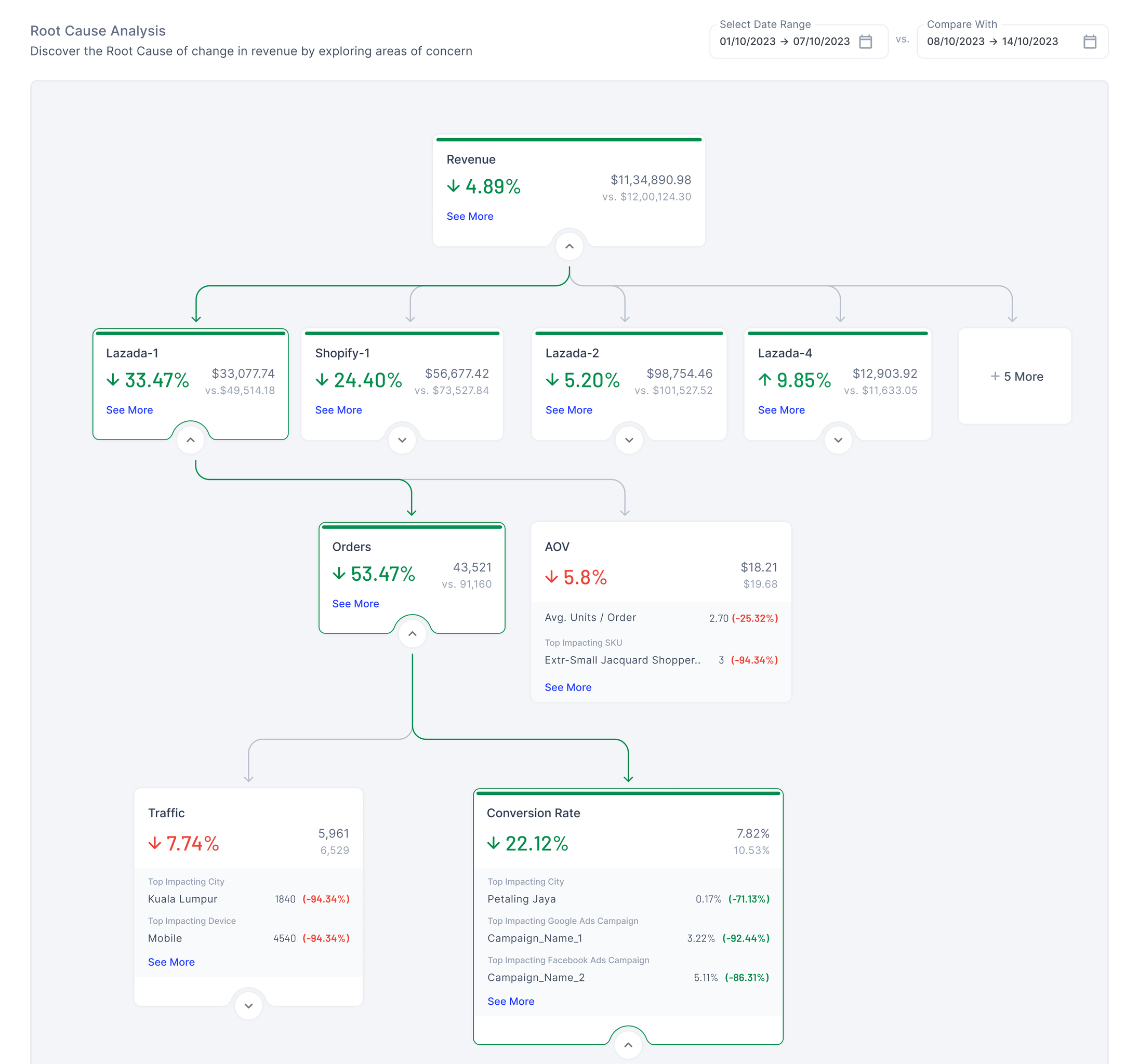Collapse the Revenue node chevron
Viewport: 1139px width, 1064px height.
tap(569, 246)
